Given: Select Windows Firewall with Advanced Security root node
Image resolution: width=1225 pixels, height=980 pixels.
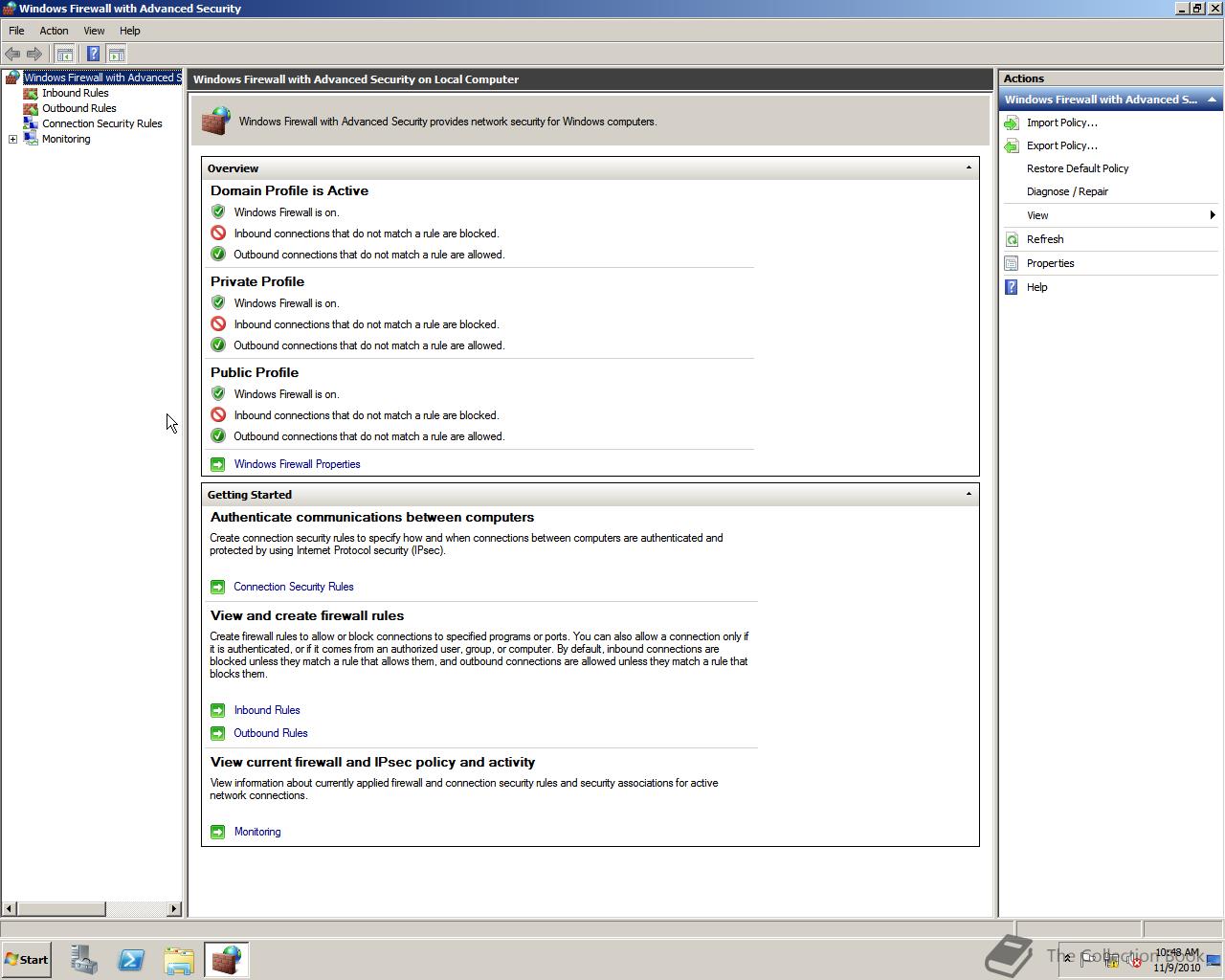Looking at the screenshot, I should 101,78.
